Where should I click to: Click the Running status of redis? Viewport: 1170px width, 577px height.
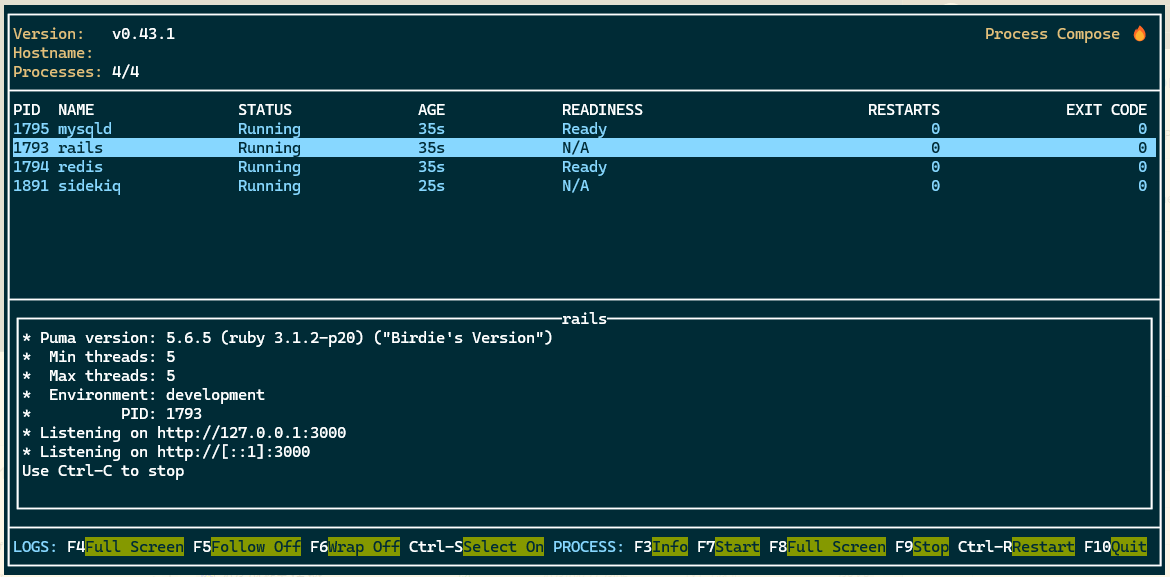coord(269,166)
